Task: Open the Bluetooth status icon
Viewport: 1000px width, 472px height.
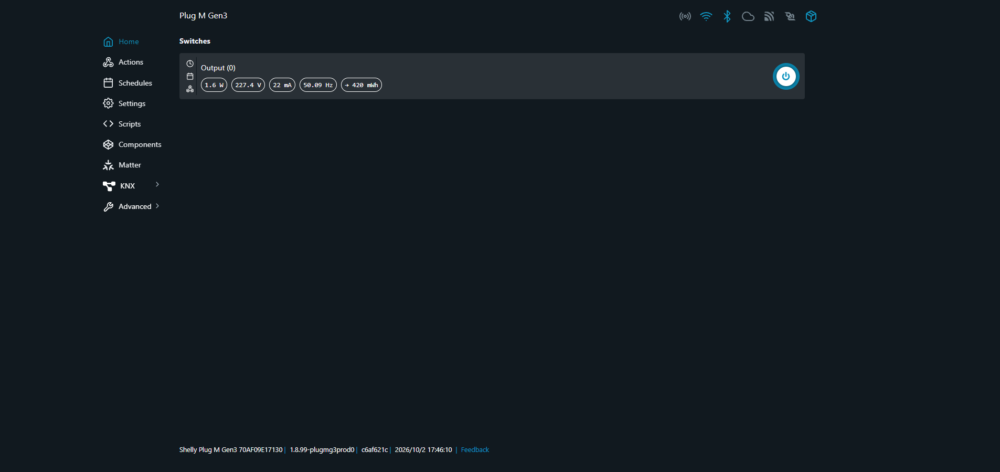Action: 726,17
